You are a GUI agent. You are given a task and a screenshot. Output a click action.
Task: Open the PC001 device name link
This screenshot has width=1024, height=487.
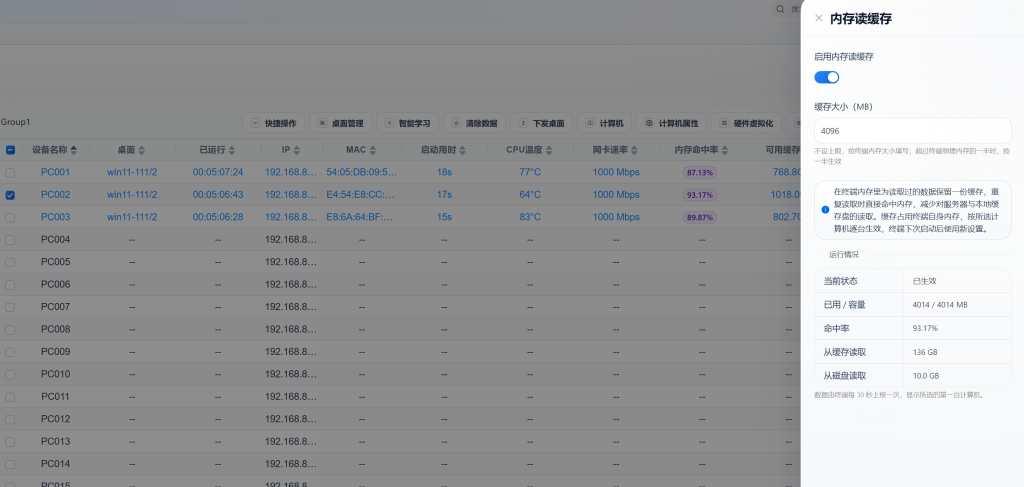coord(55,172)
